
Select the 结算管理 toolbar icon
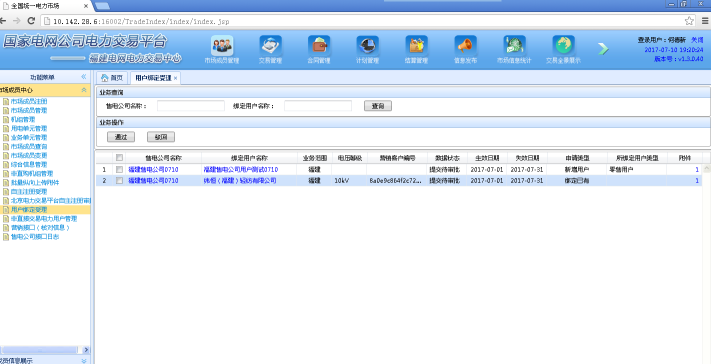click(416, 46)
